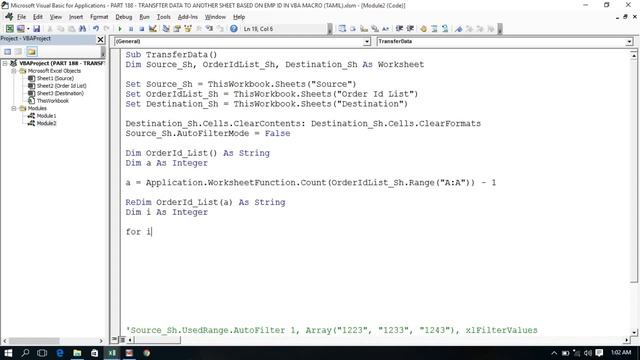The width and height of the screenshot is (640, 360).
Task: Click the List Properties/Methods icon
Action: point(342,29)
